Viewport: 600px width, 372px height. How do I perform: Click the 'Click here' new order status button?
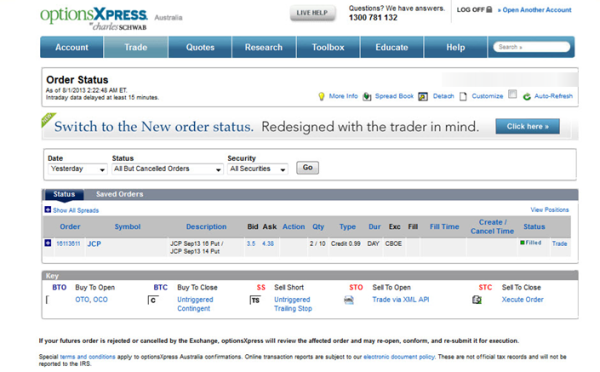[x=527, y=126]
